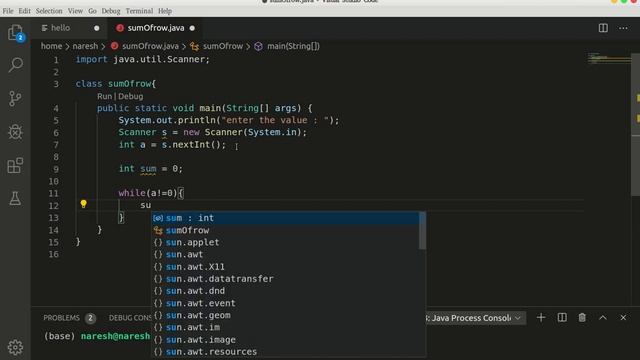This screenshot has width=640, height=360.
Task: Select the sun.awt.image suggestion
Action: pyautogui.click(x=286, y=340)
